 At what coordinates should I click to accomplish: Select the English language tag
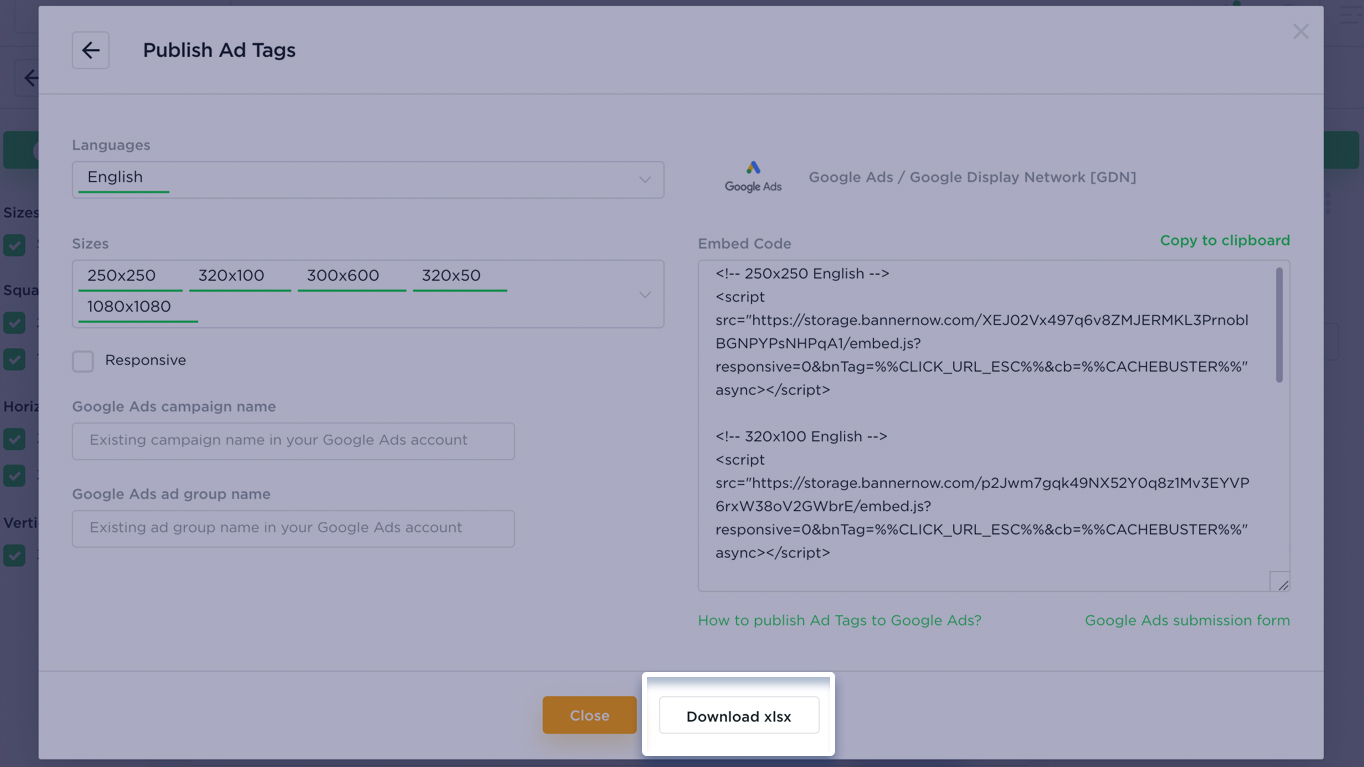(124, 178)
